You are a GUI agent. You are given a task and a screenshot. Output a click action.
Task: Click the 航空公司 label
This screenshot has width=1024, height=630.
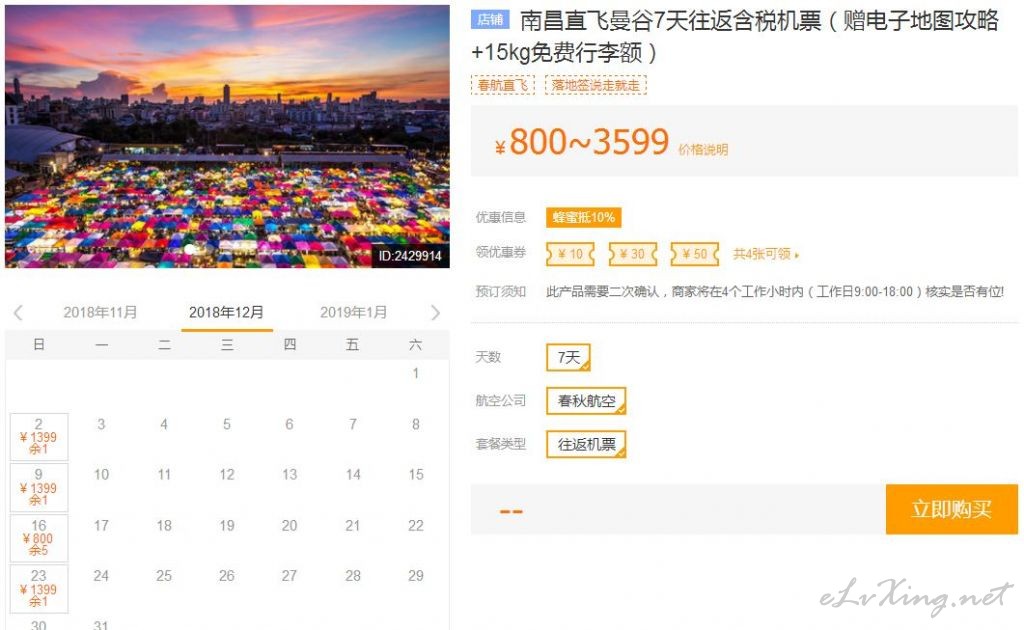(x=500, y=400)
